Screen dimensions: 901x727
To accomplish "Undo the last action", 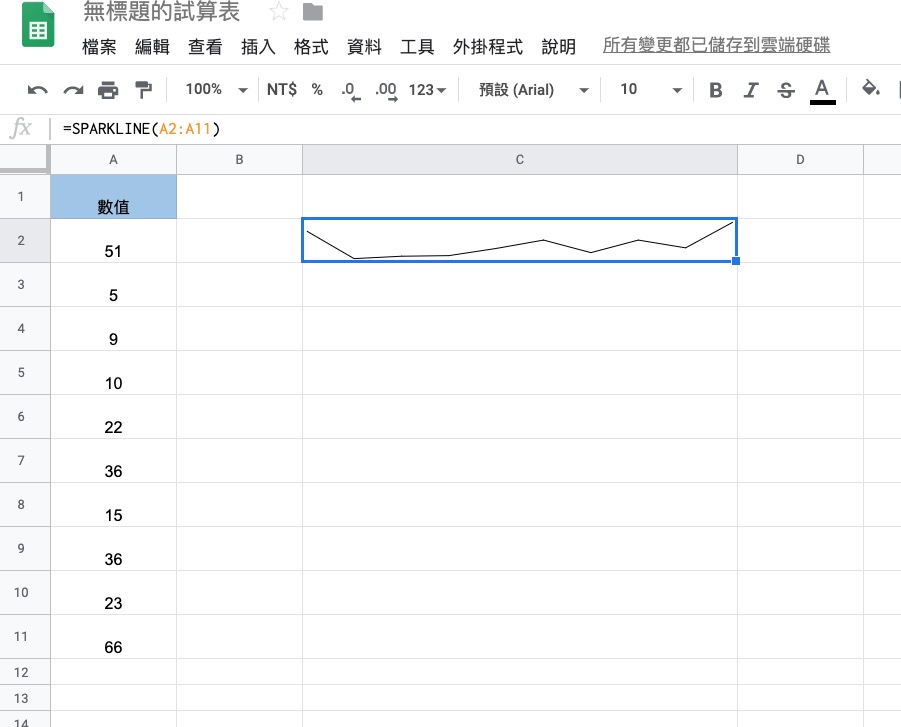I will click(x=38, y=90).
